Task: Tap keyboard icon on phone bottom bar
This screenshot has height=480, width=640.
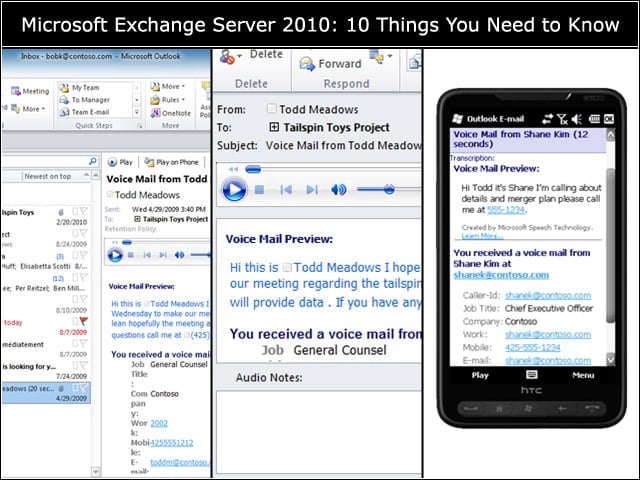Action: pos(532,375)
